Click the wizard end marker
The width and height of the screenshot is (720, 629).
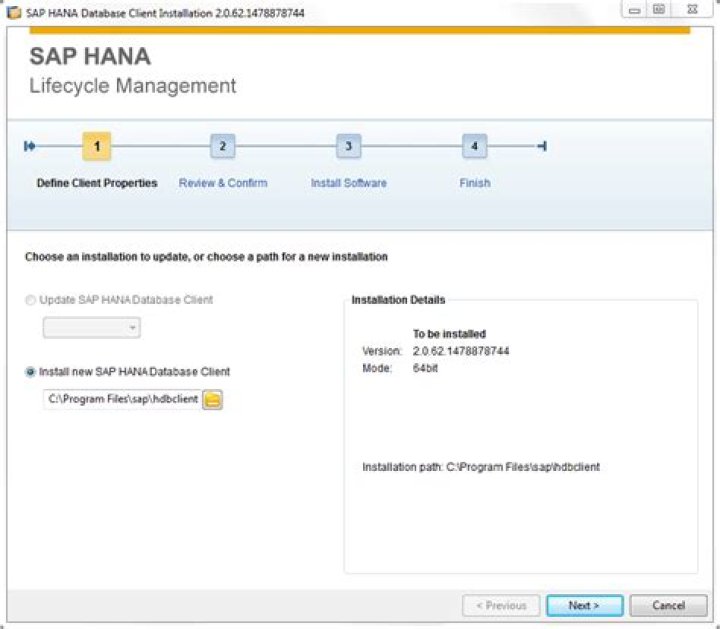(541, 146)
